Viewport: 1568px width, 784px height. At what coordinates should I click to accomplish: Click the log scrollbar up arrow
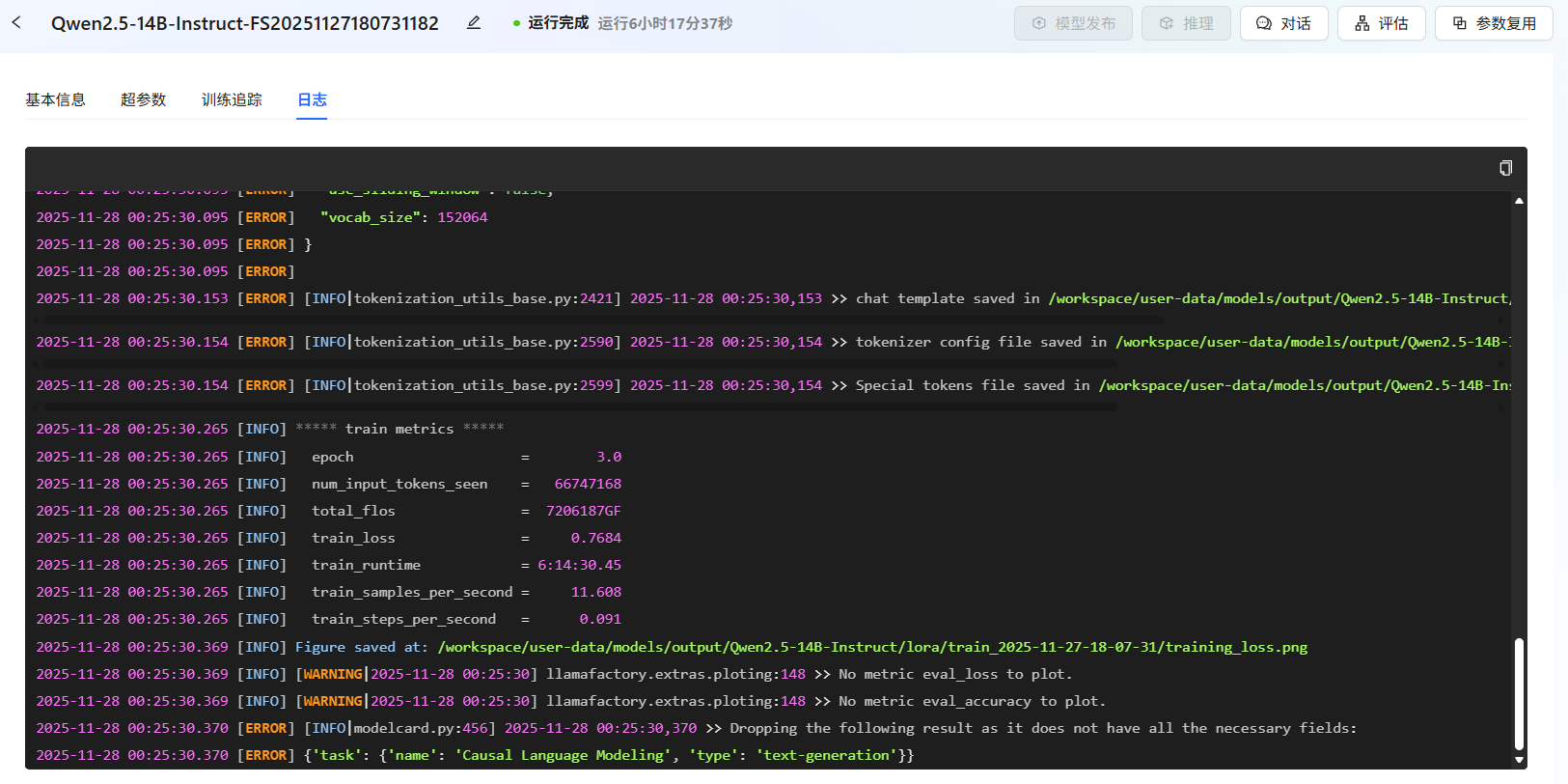tap(1519, 201)
